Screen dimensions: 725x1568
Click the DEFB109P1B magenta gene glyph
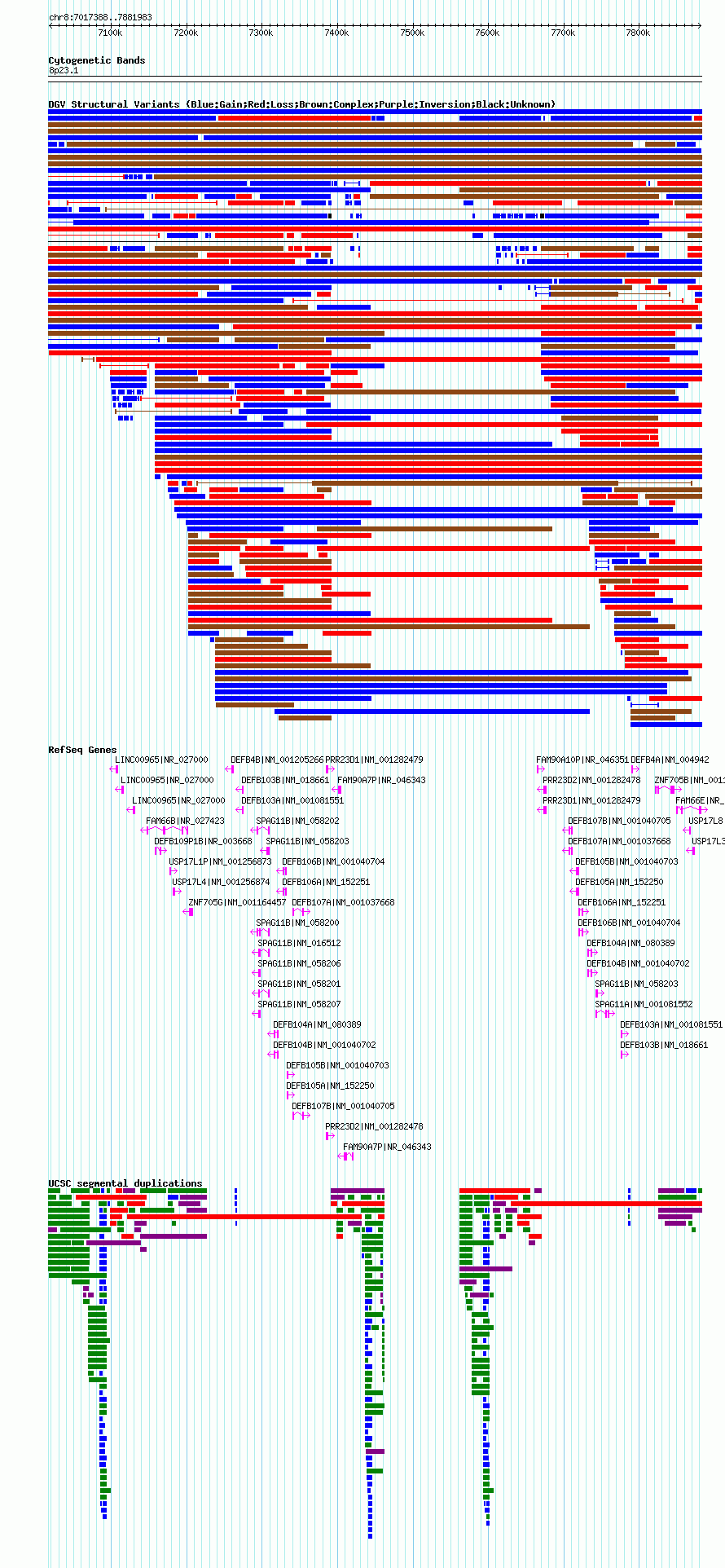click(x=160, y=851)
